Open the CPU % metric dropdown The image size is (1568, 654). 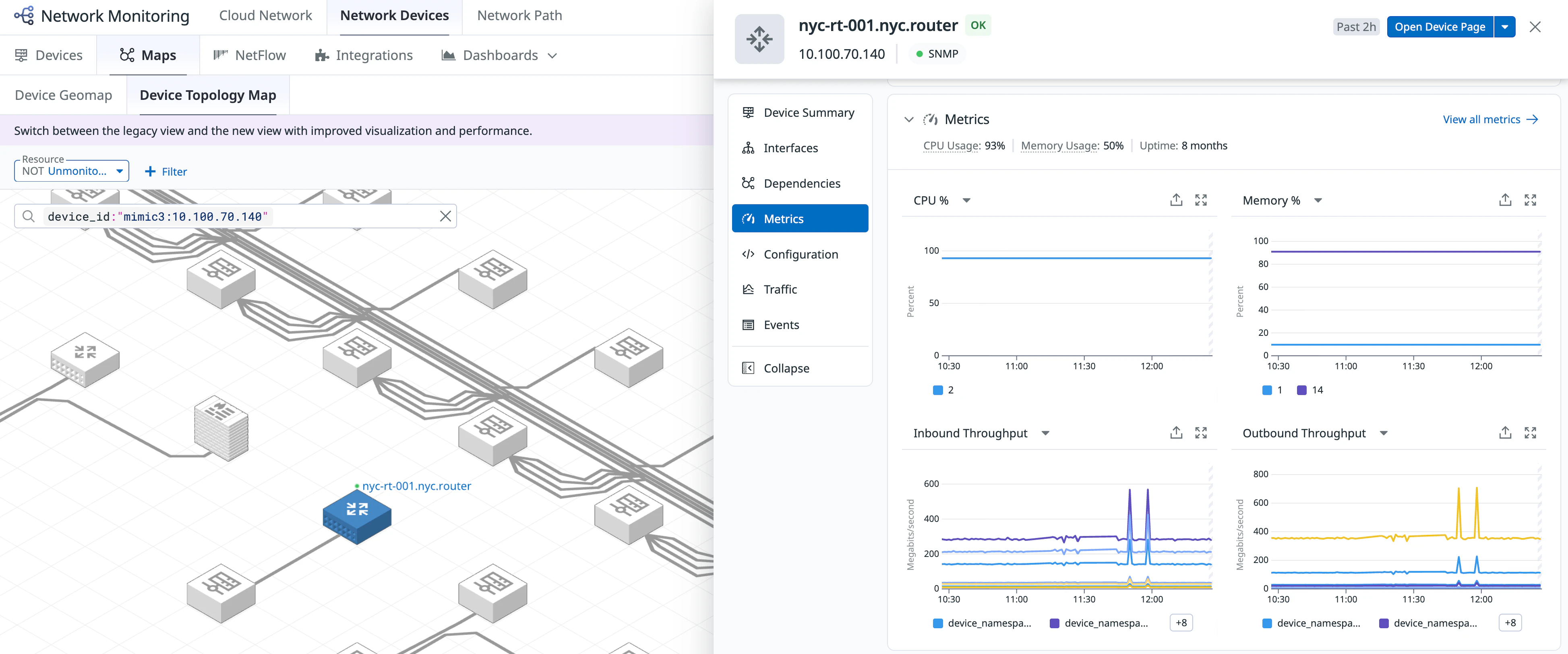(x=966, y=200)
